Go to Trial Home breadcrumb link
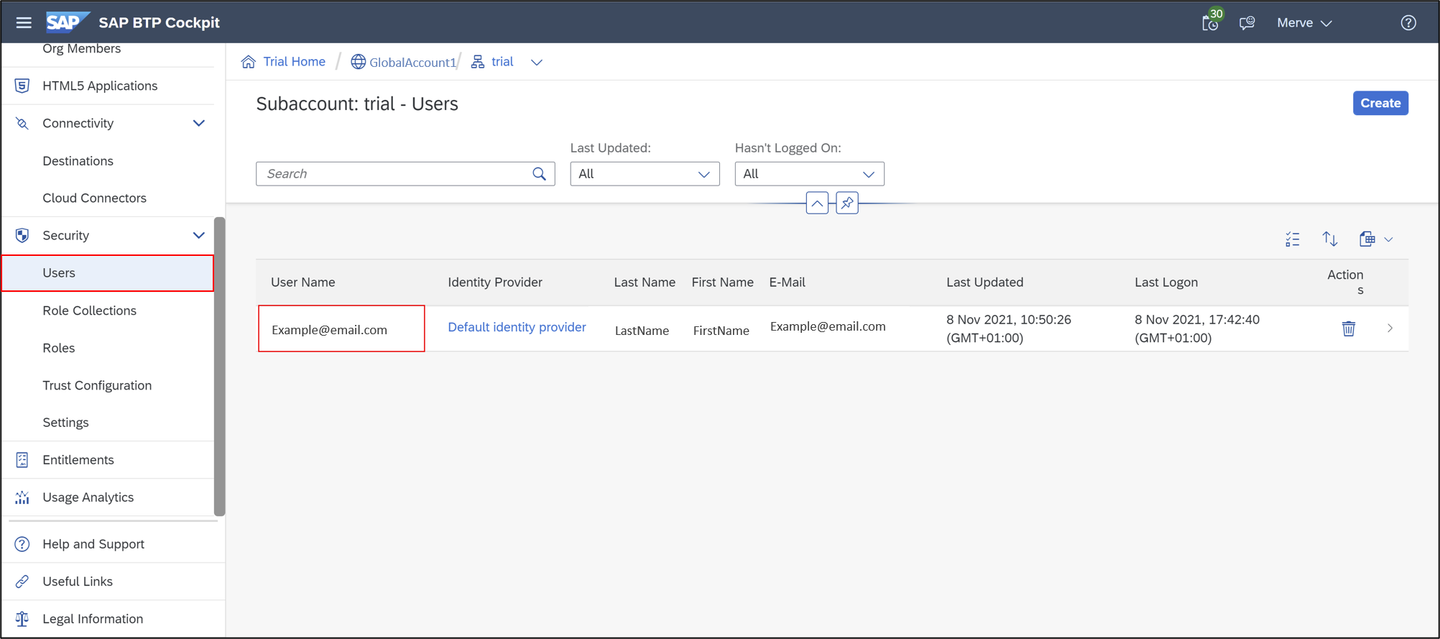1440x639 pixels. point(294,62)
